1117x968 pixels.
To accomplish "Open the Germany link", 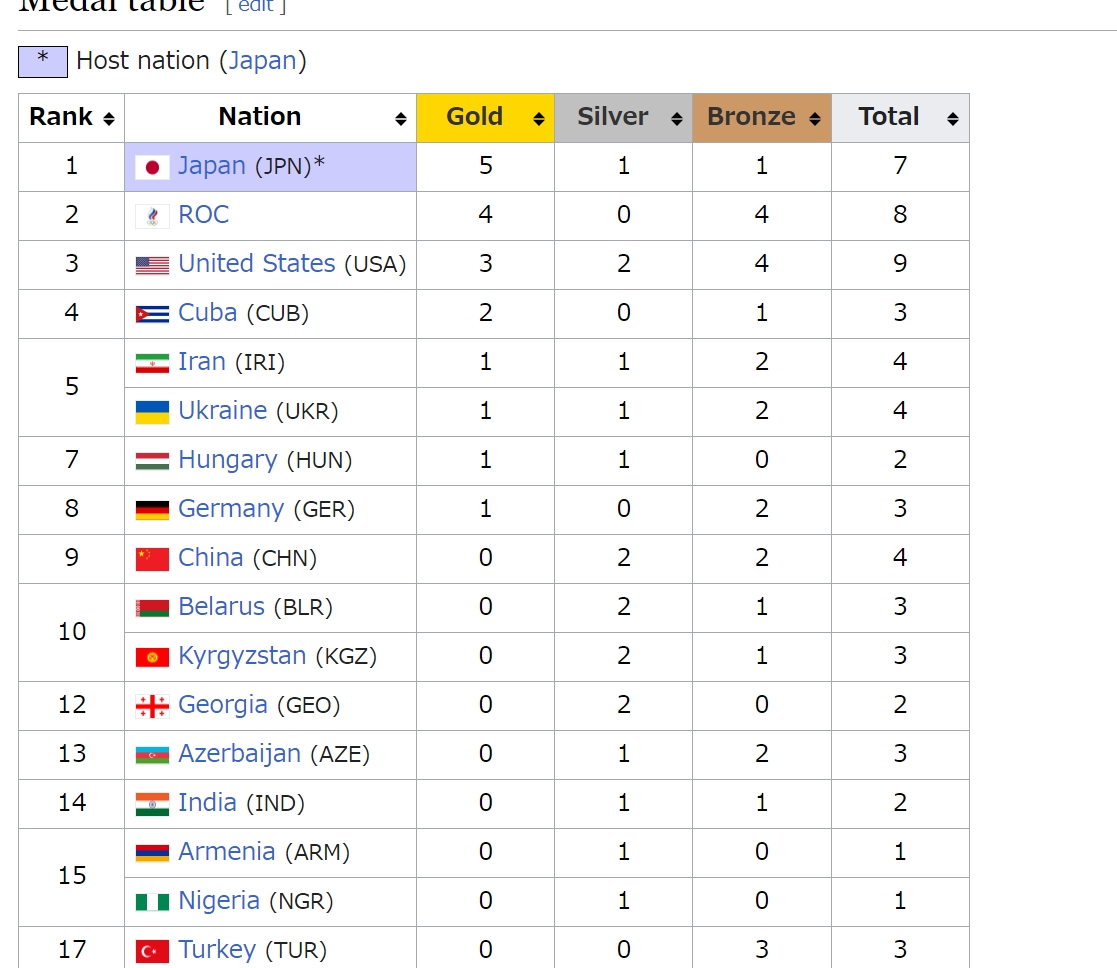I will [x=231, y=509].
